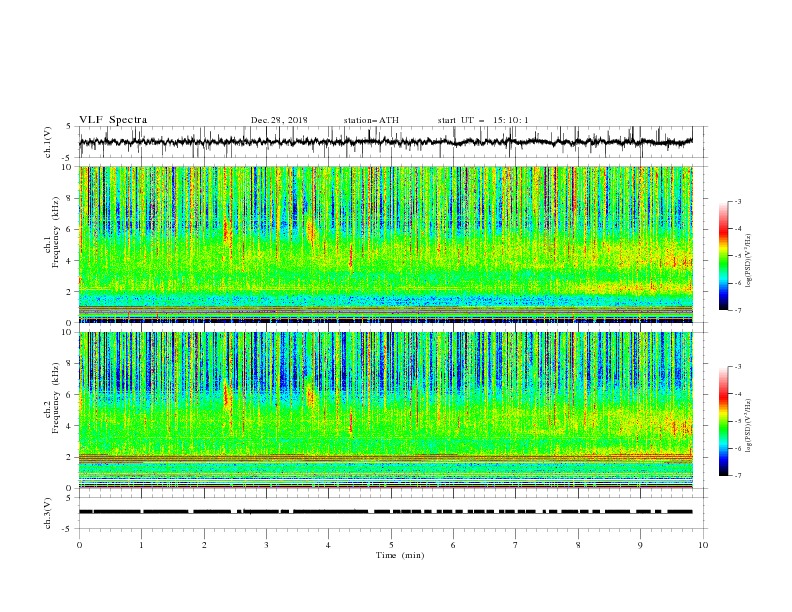Click the ch.2 colorbar scale
Viewport: 792px width, 612px height.
tap(723, 421)
